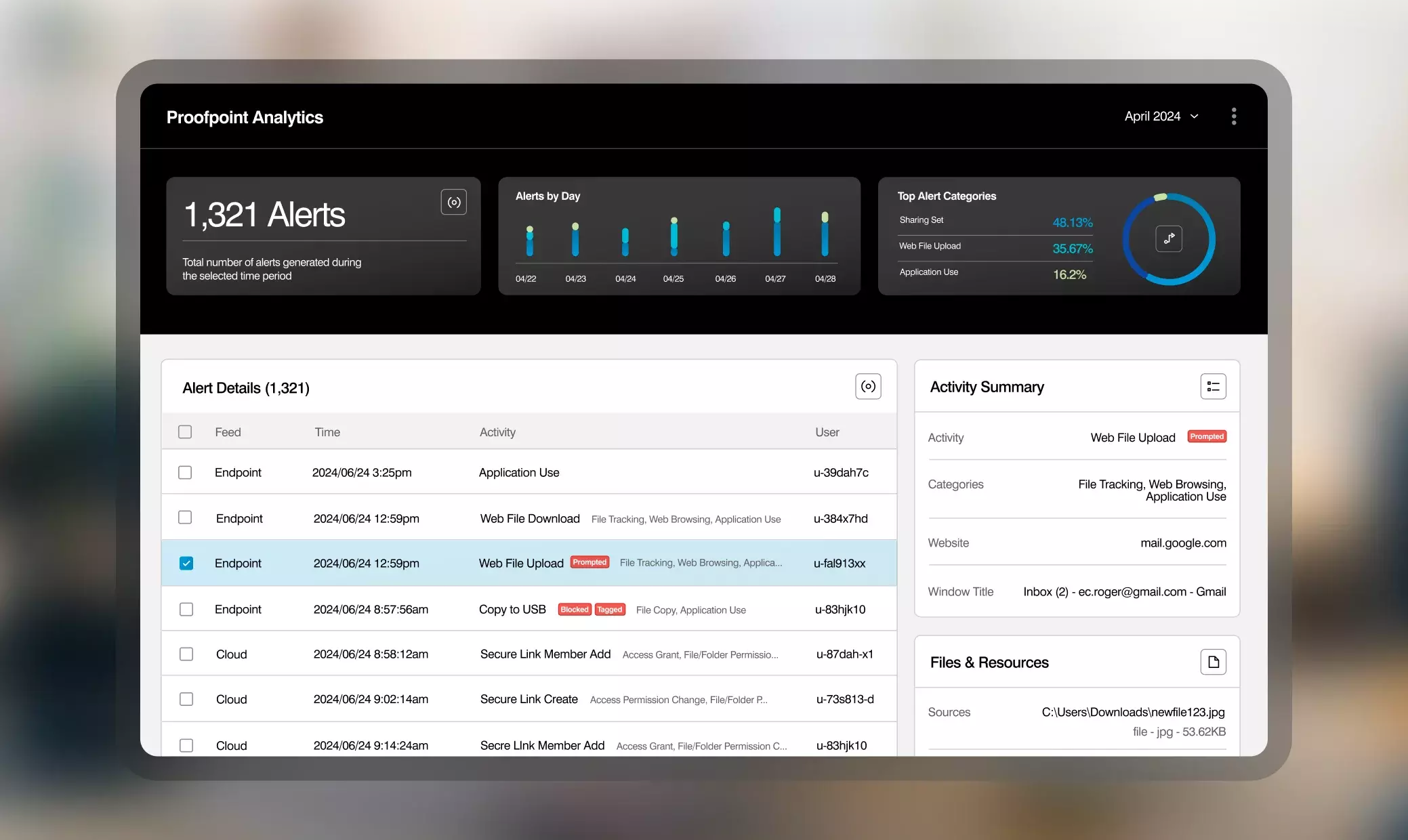Click the Blocked badge on Copy to USB row
Image resolution: width=1408 pixels, height=840 pixels.
573,609
